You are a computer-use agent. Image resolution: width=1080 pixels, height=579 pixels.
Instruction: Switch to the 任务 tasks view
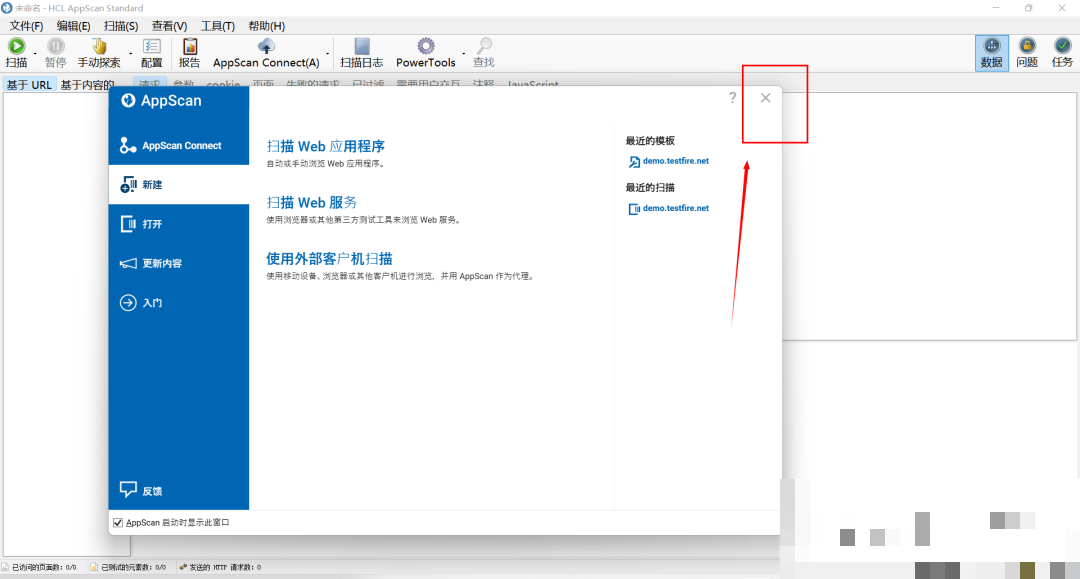click(1062, 53)
